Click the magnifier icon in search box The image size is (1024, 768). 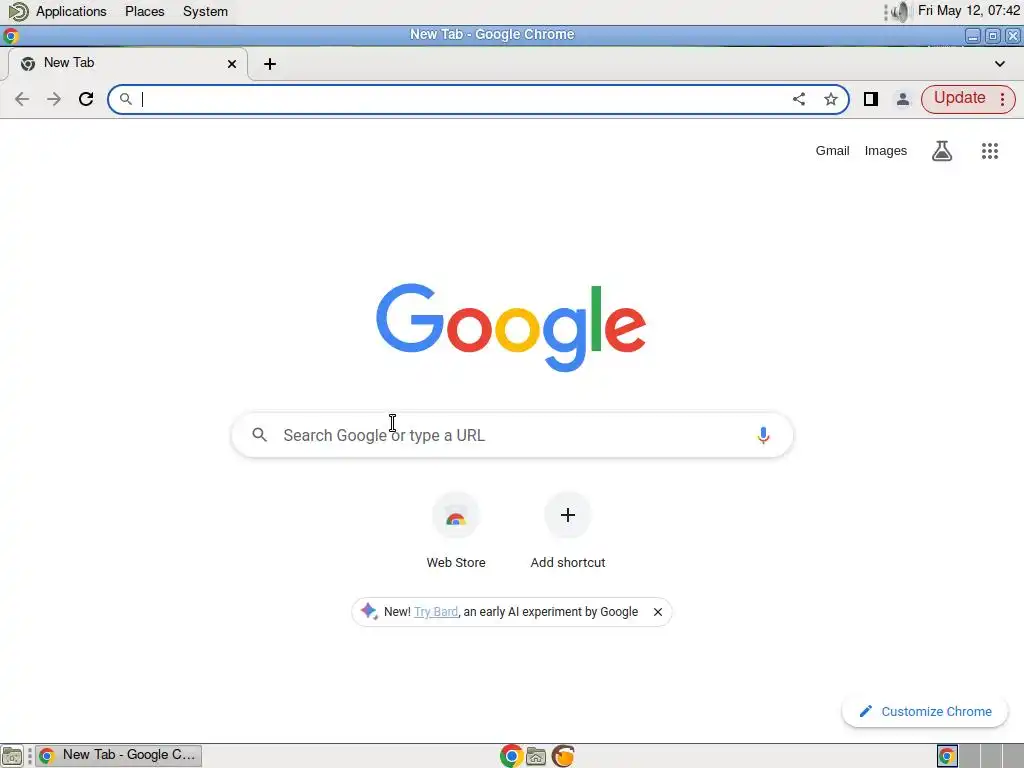click(260, 435)
